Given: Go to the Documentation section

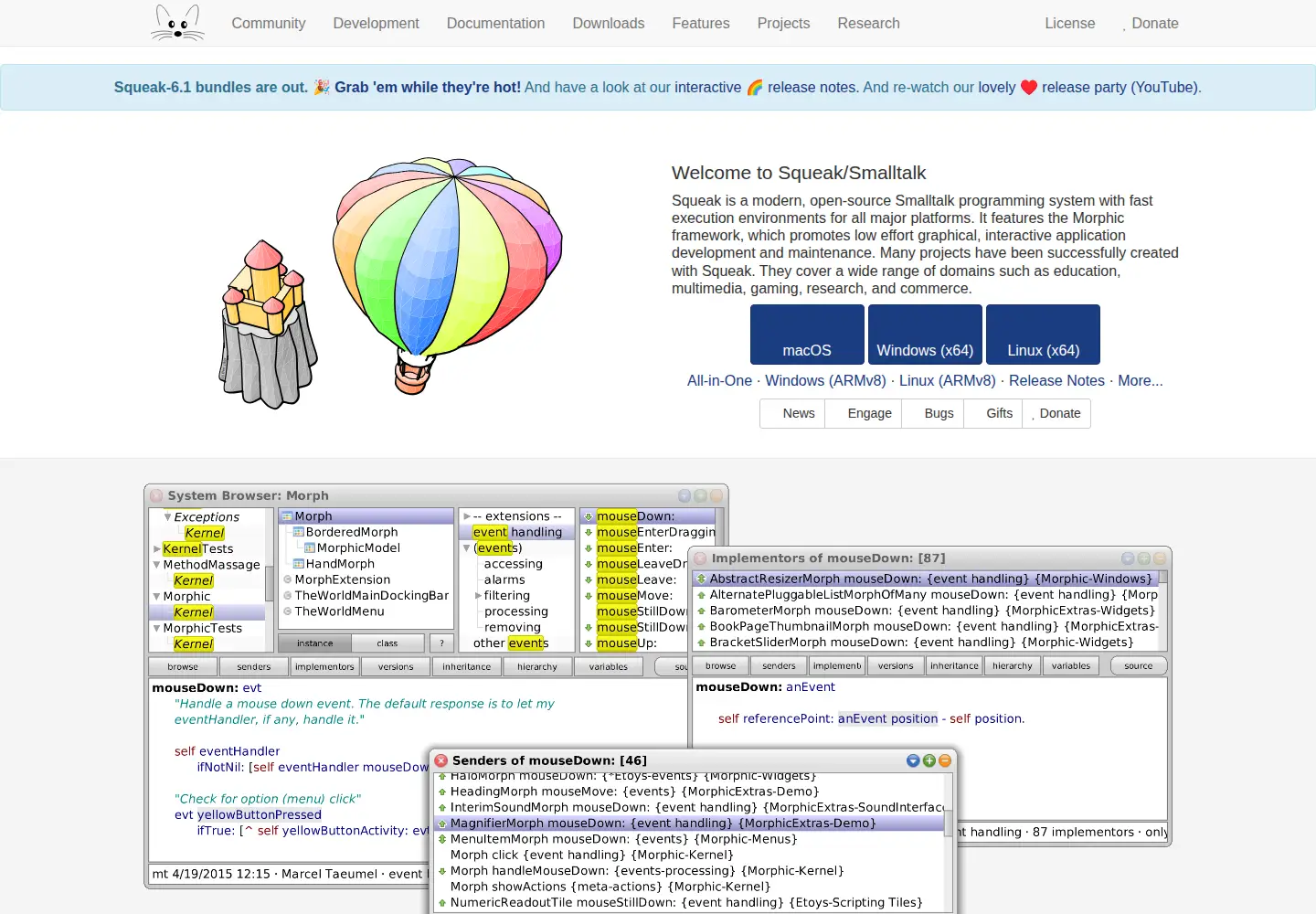Looking at the screenshot, I should pyautogui.click(x=495, y=24).
